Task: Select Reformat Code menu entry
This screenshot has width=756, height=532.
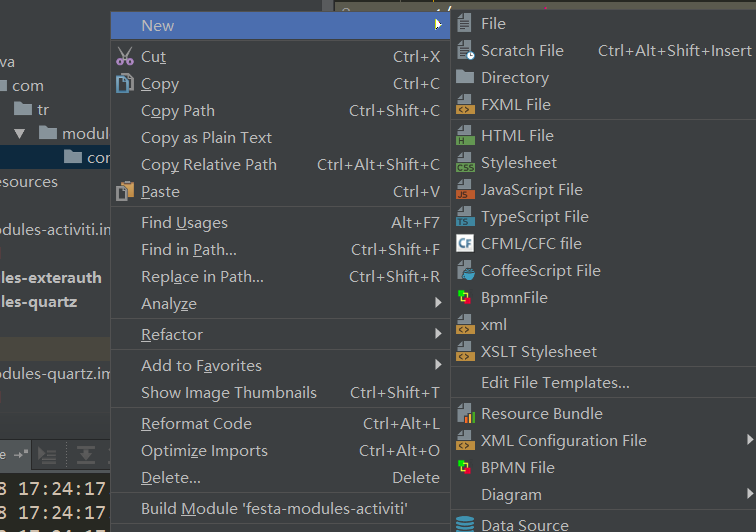Action: [196, 424]
